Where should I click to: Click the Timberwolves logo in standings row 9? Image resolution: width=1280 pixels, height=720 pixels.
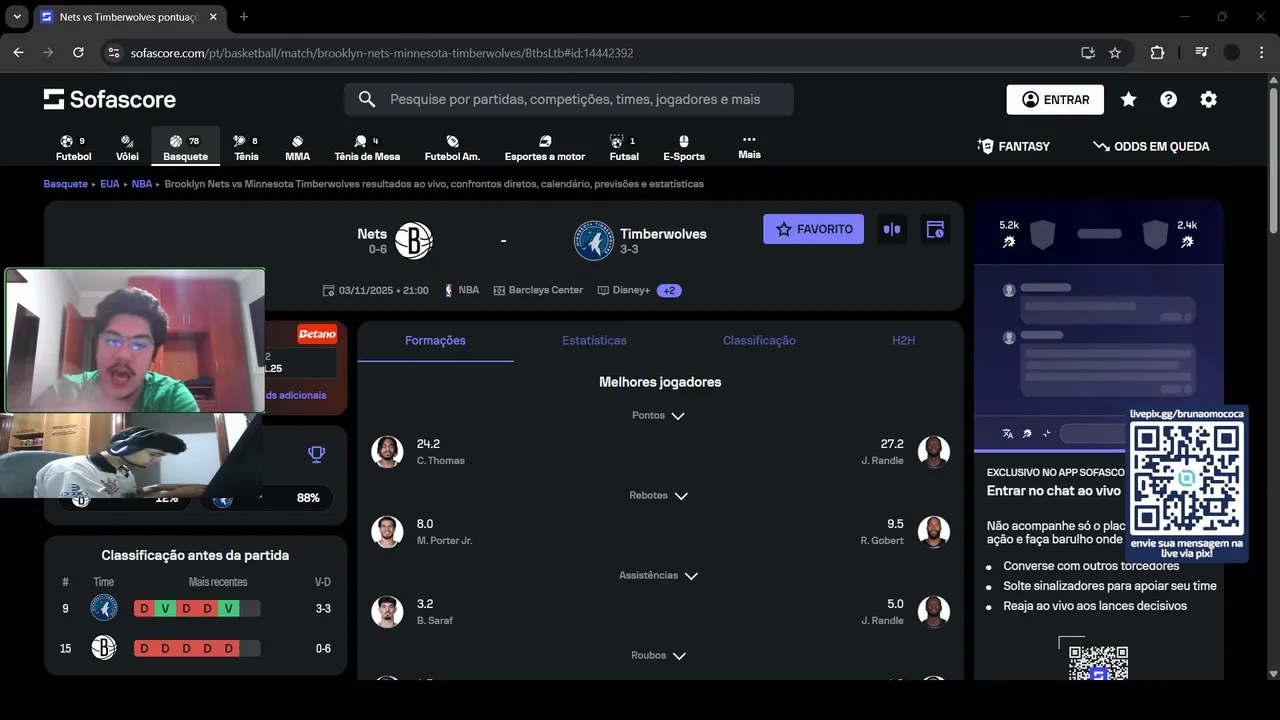point(104,608)
